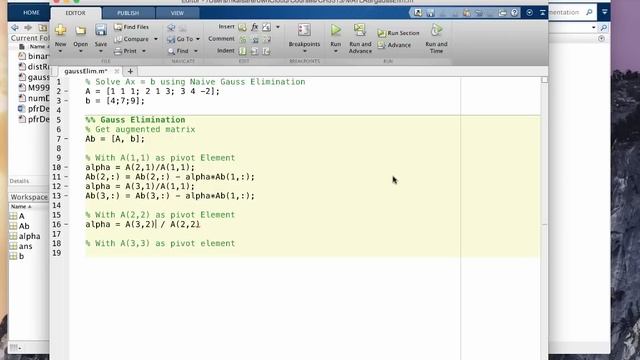Viewport: 640px width, 360px height.
Task: Click the decrease indent icon
Action: (x=267, y=51)
